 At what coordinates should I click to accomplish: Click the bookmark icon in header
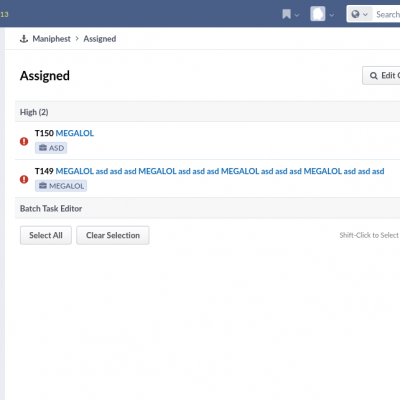tap(286, 14)
